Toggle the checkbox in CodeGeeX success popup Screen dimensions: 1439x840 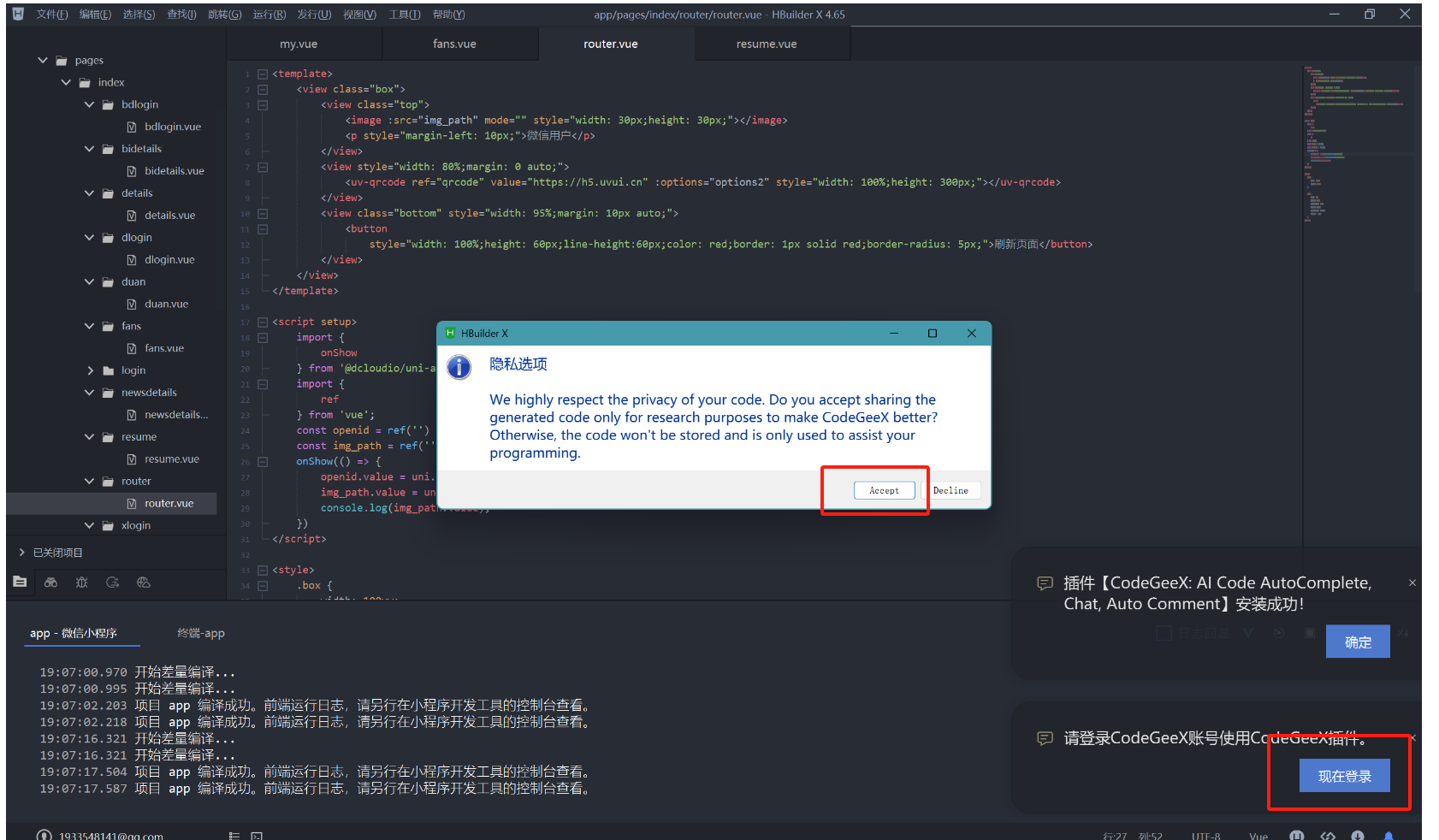pyautogui.click(x=1164, y=632)
